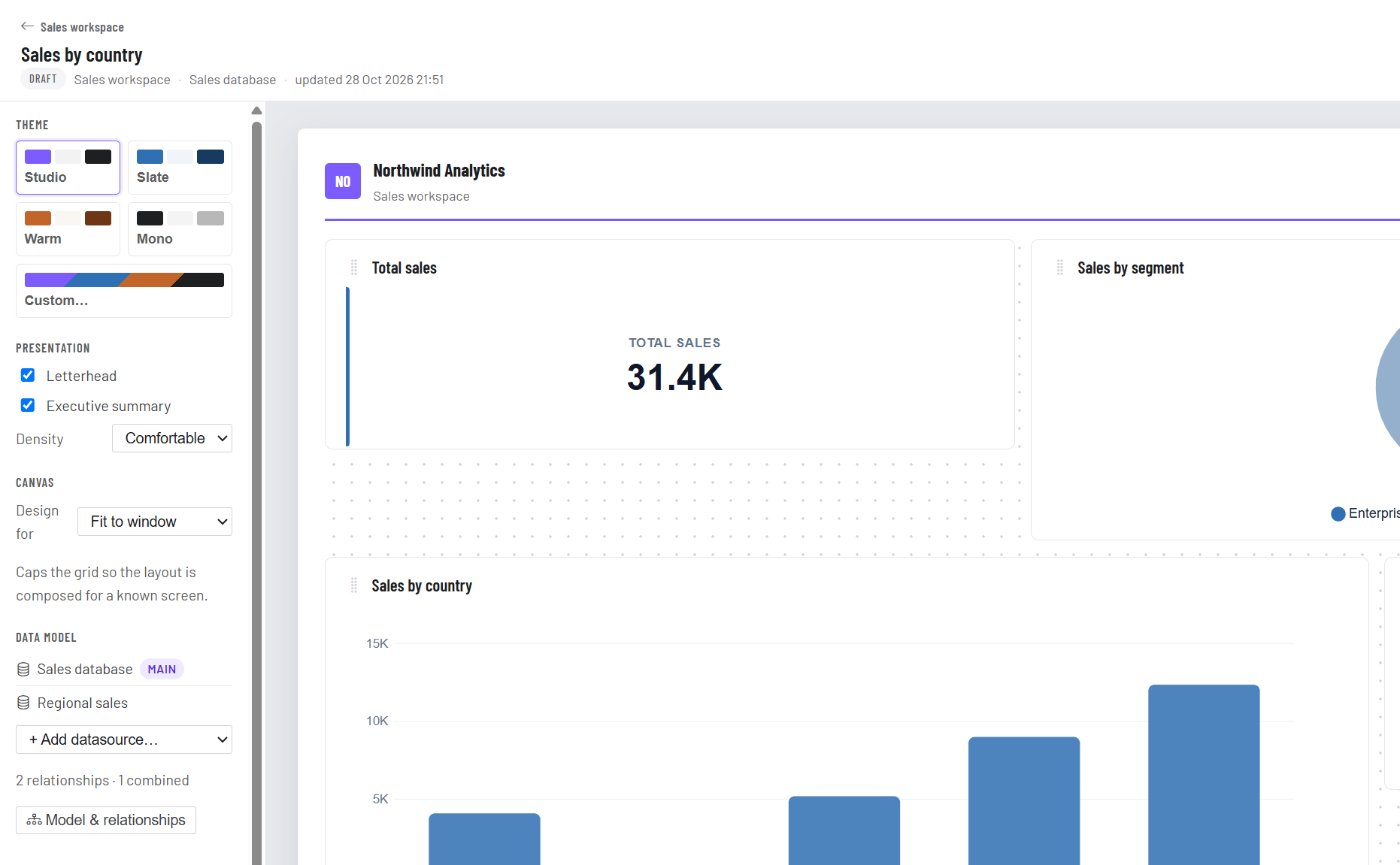Choose the Warm theme
Viewport: 1400px width, 865px height.
point(68,229)
